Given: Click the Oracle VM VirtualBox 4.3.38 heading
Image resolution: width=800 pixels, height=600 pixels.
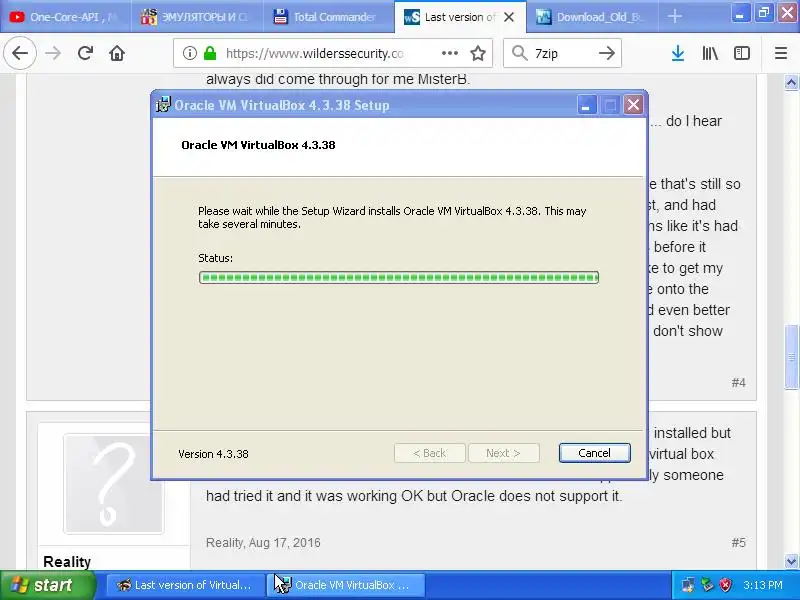Looking at the screenshot, I should pyautogui.click(x=258, y=145).
